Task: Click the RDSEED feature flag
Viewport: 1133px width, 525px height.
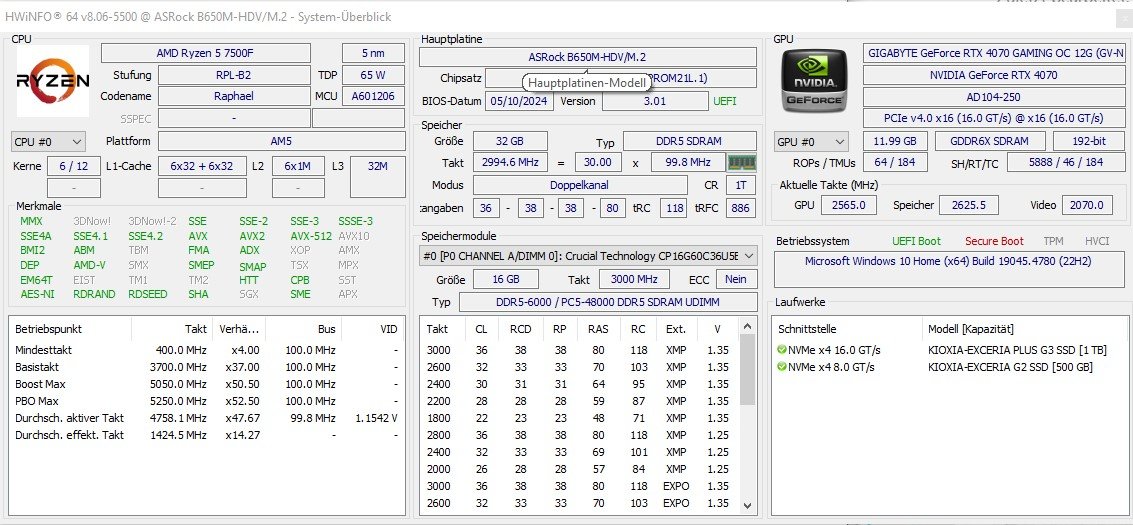Action: pyautogui.click(x=147, y=294)
